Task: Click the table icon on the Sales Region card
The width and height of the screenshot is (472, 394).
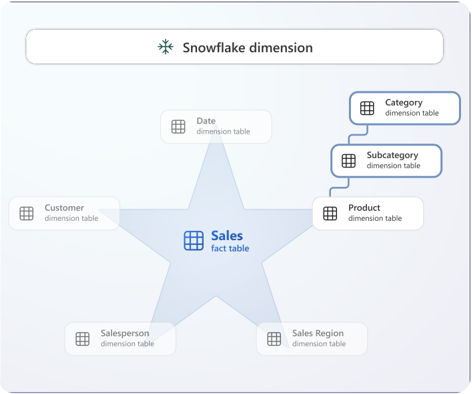Action: tap(274, 339)
